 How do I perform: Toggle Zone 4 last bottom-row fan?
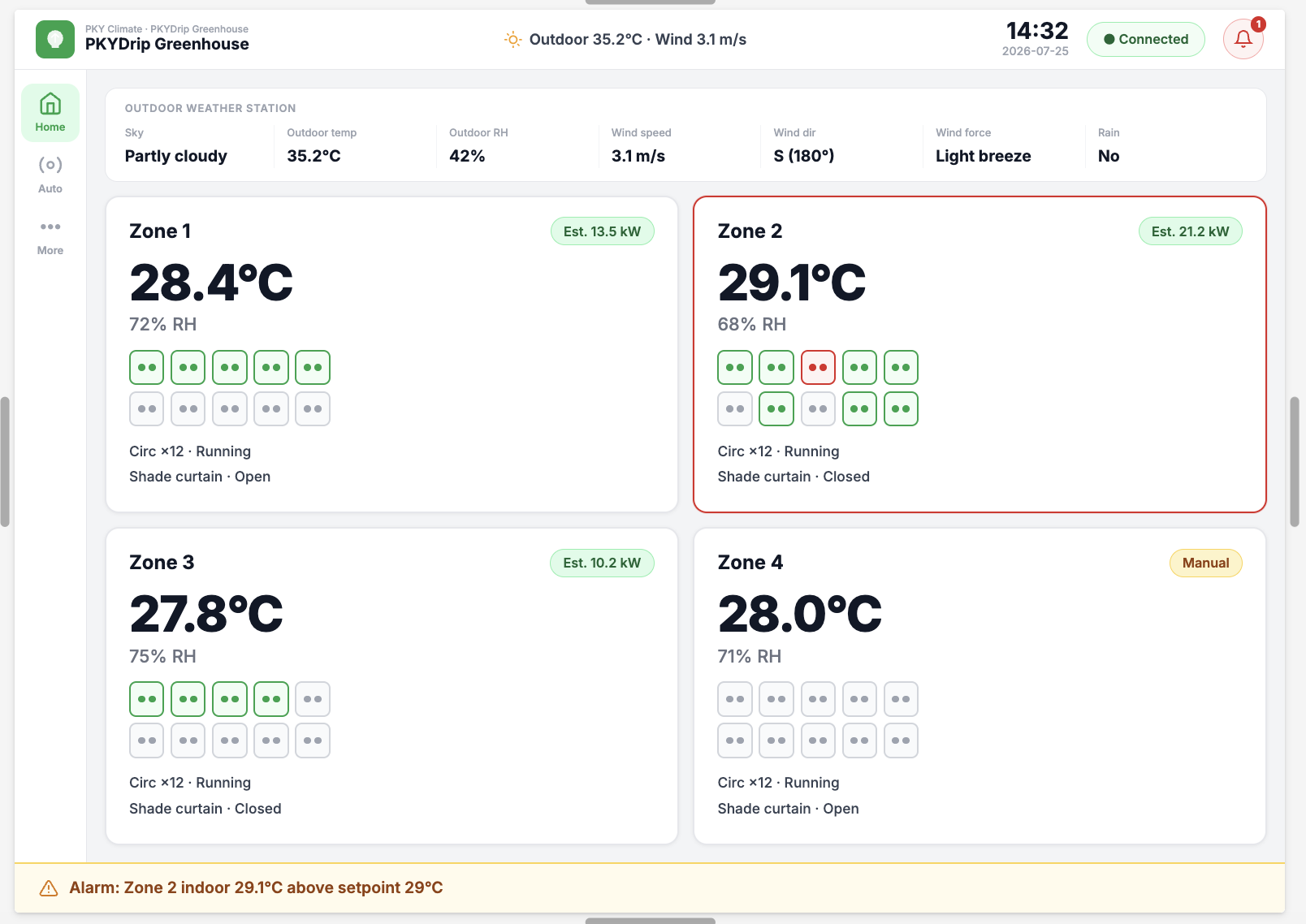[901, 740]
